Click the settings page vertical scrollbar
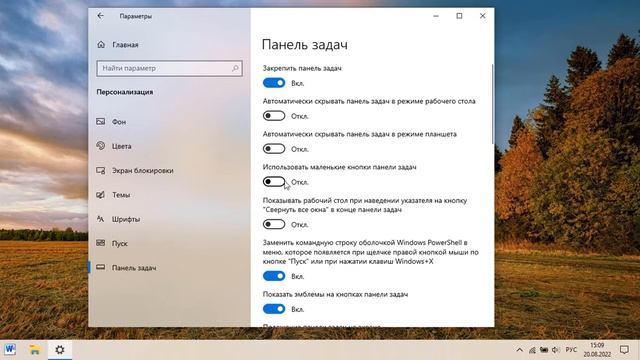This screenshot has height=360, width=640. pos(492,104)
